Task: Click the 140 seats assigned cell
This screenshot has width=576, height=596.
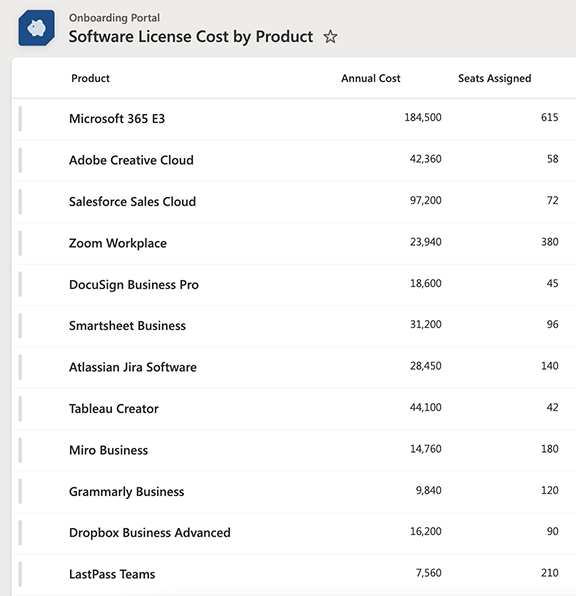Action: pyautogui.click(x=549, y=366)
